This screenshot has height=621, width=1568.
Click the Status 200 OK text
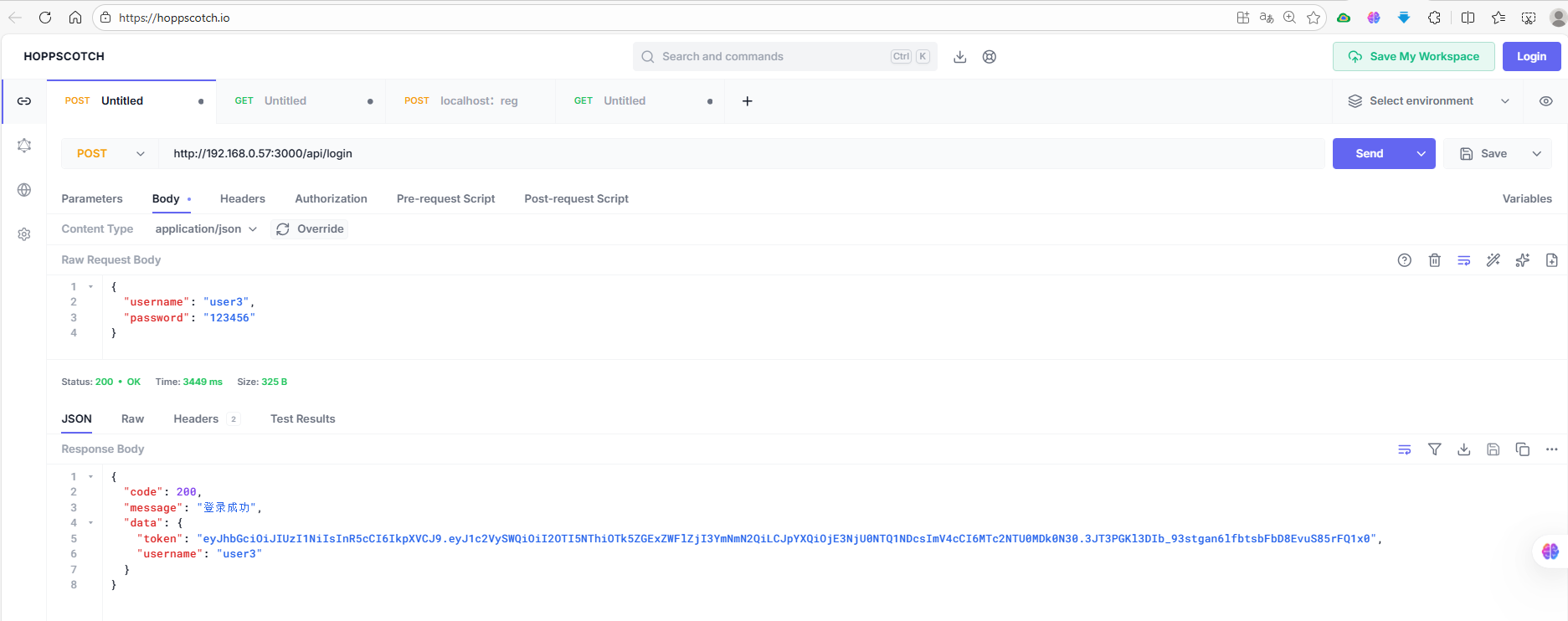(100, 382)
